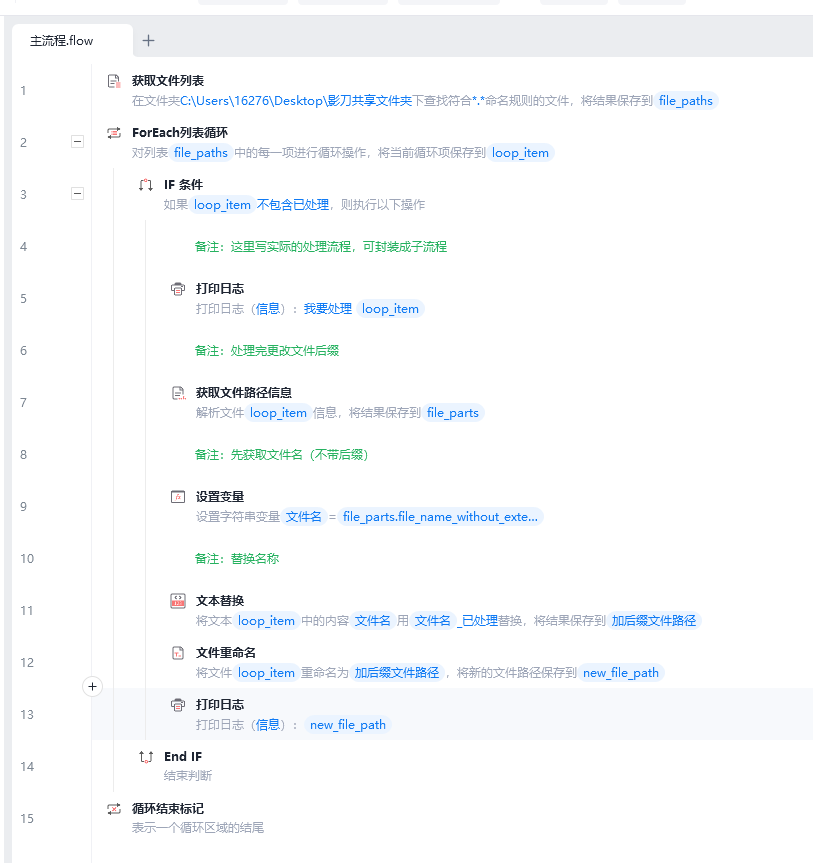Click the 不包含已处理 condition text
This screenshot has width=813, height=863.
point(293,205)
